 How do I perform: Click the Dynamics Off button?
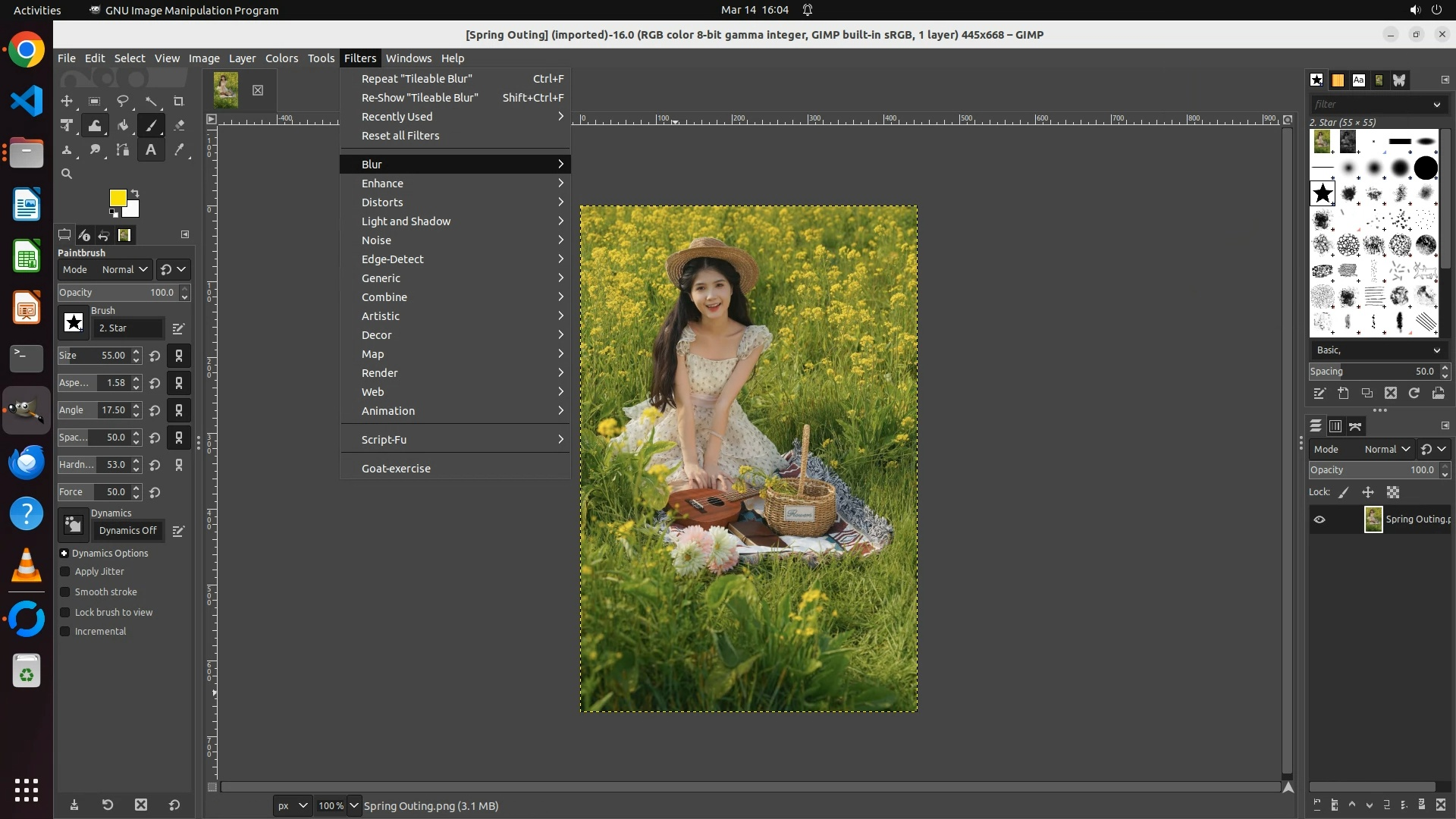click(127, 531)
